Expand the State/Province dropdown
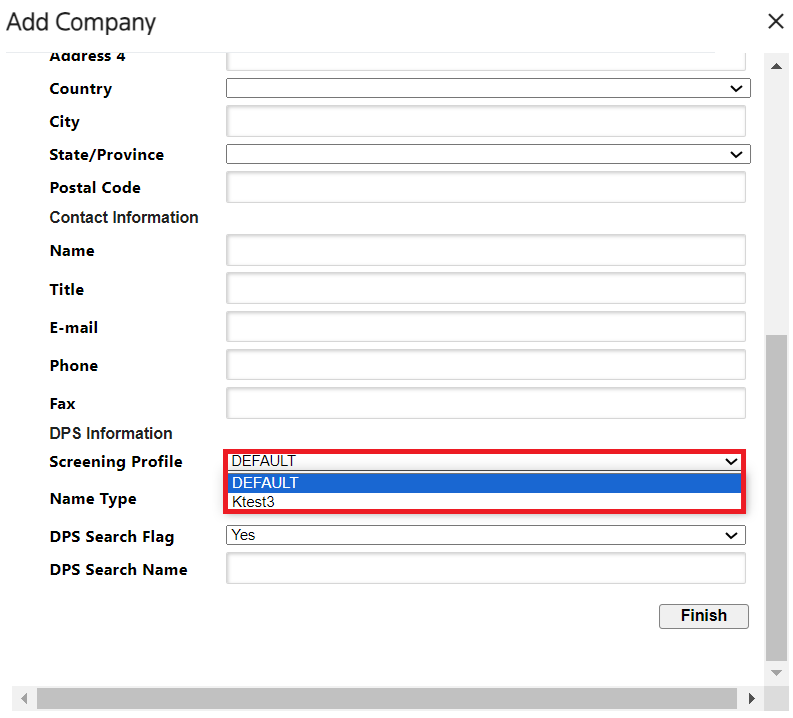The width and height of the screenshot is (793, 718). pyautogui.click(x=487, y=155)
